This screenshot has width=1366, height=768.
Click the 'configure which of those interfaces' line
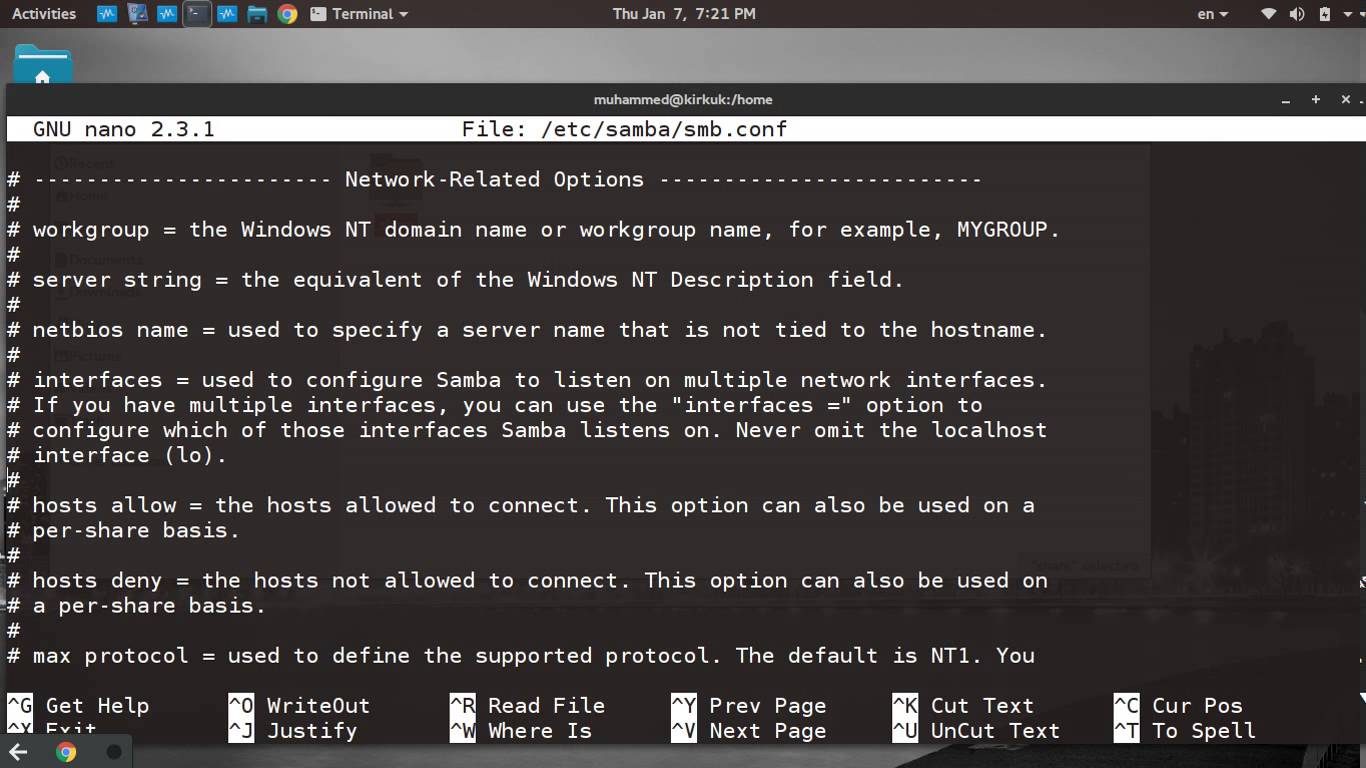527,430
